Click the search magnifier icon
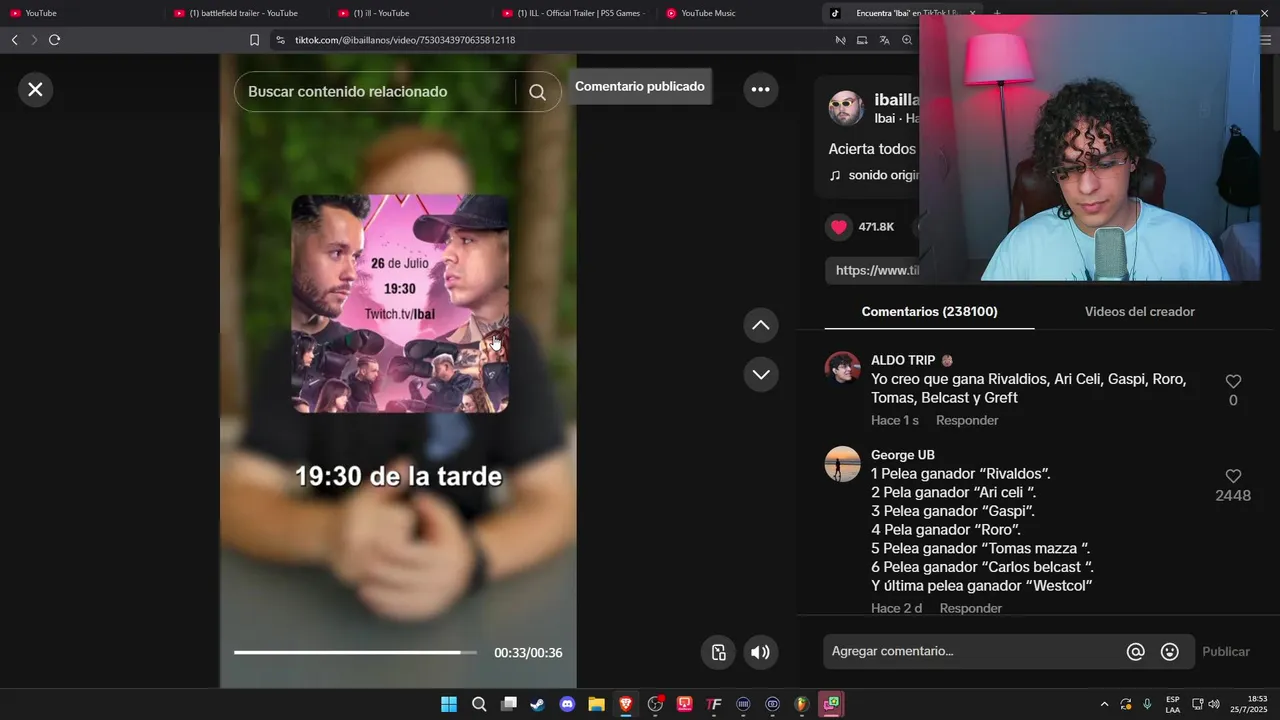1280x720 pixels. pyautogui.click(x=537, y=92)
